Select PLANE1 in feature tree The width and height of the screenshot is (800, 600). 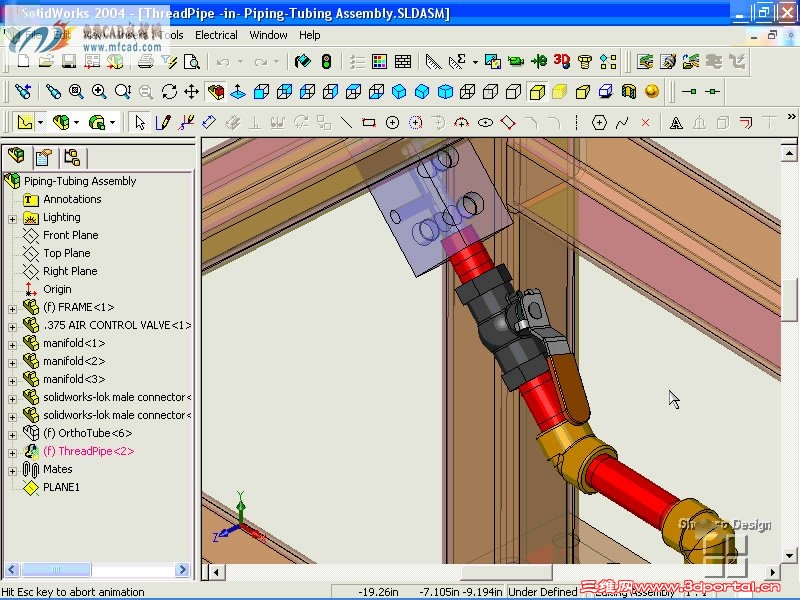(x=61, y=487)
